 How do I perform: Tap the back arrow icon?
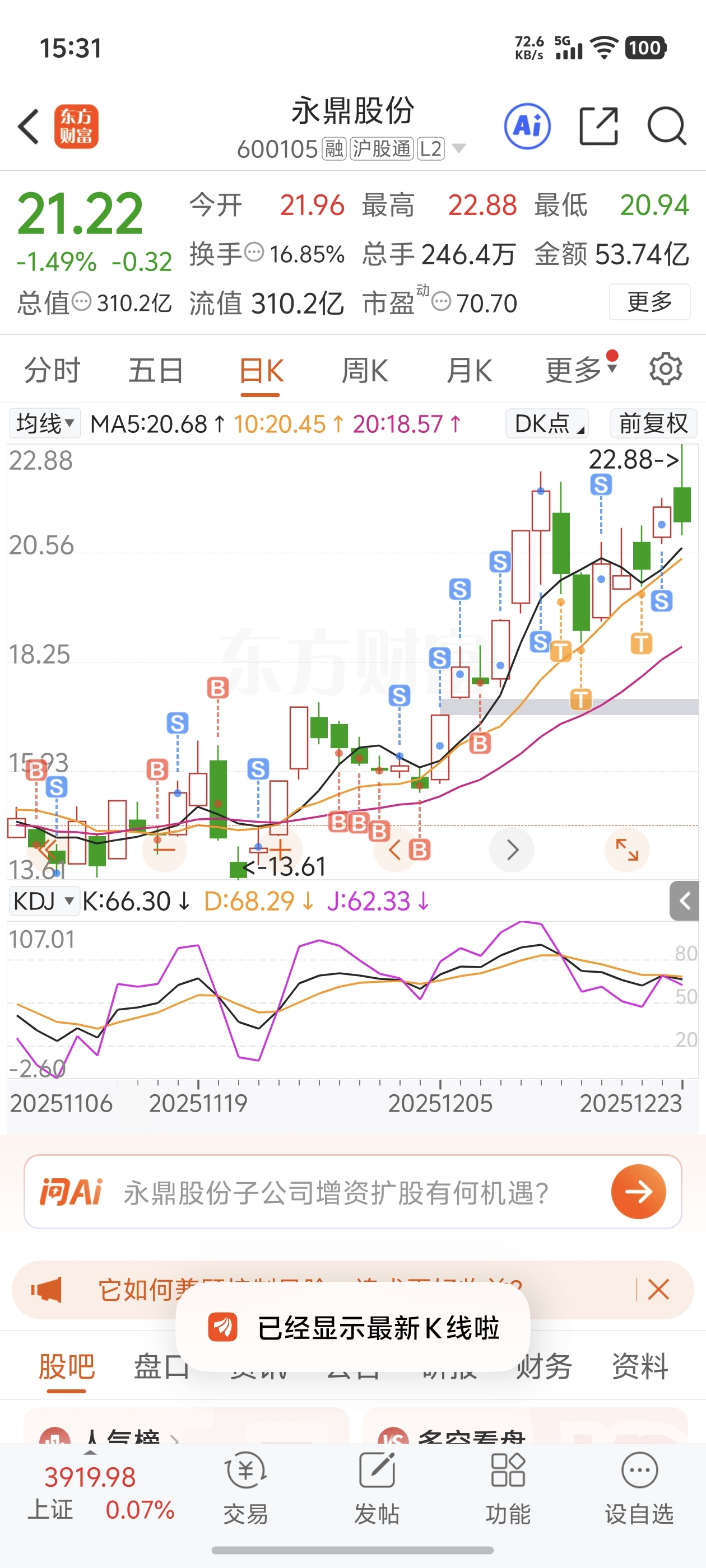[29, 127]
